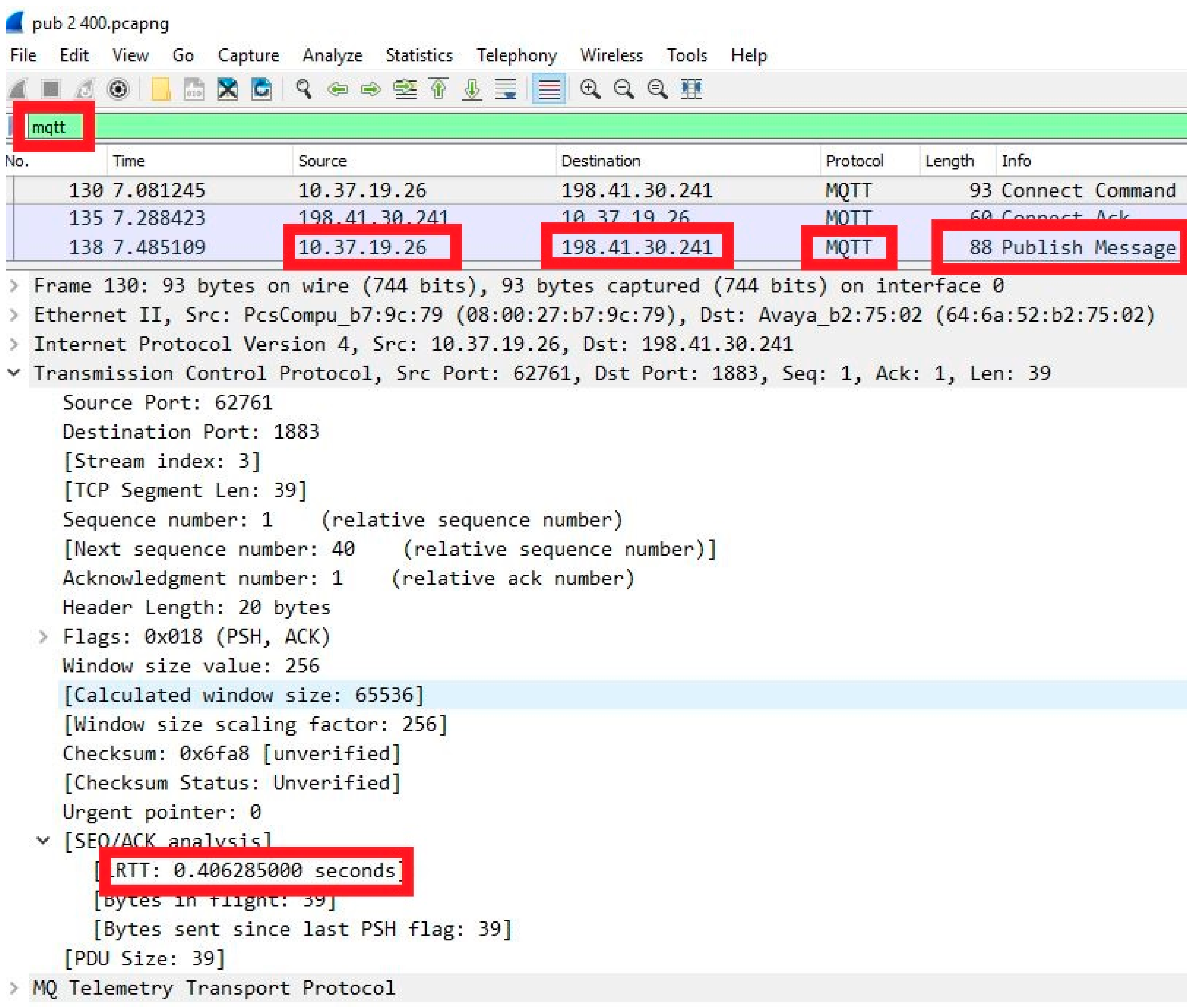Open a capture file via folder icon
The image size is (1193, 1008).
(161, 89)
